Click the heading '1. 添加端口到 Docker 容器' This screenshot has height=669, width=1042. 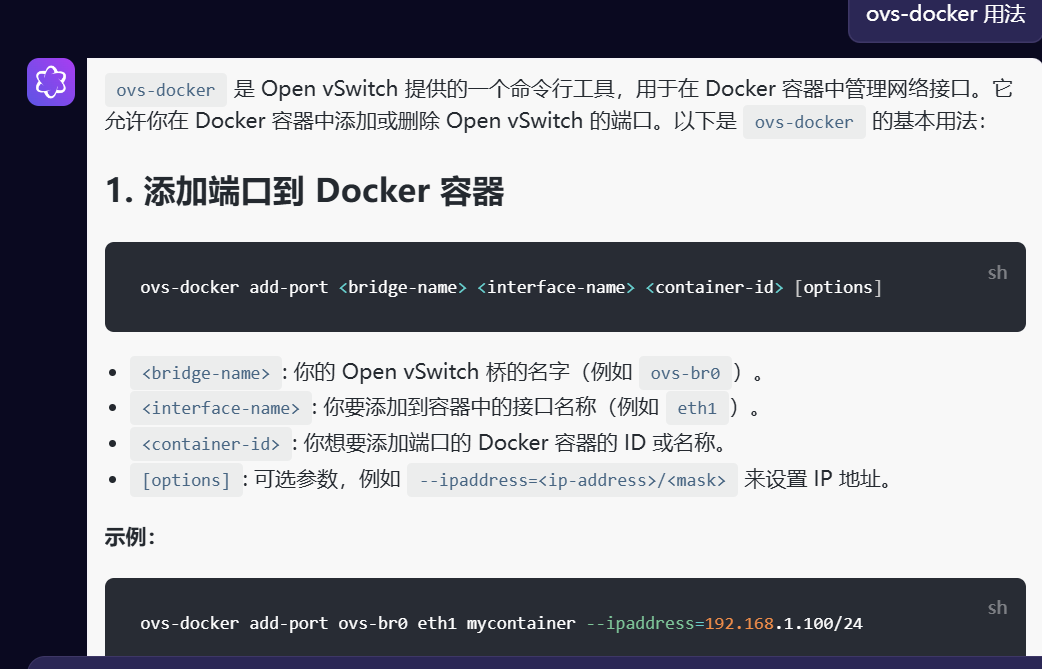pyautogui.click(x=304, y=191)
